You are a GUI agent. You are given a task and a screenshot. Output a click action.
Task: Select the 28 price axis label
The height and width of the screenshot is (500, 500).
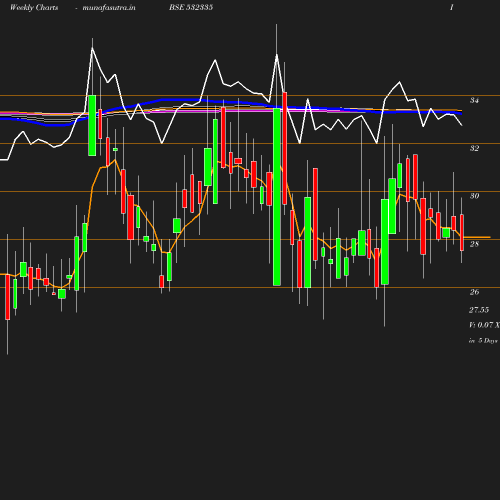point(474,244)
